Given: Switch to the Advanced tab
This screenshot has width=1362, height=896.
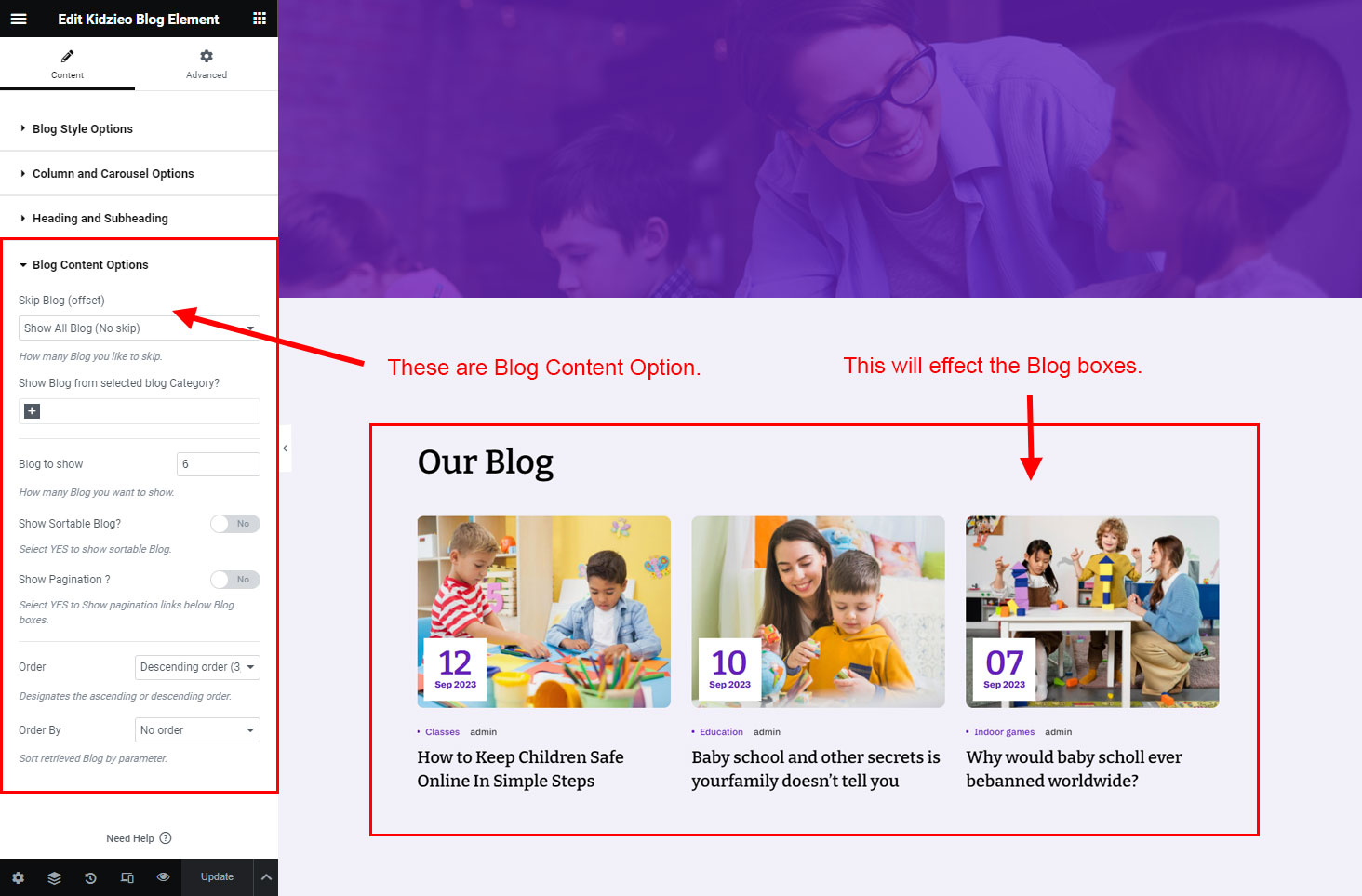Looking at the screenshot, I should coord(207,64).
